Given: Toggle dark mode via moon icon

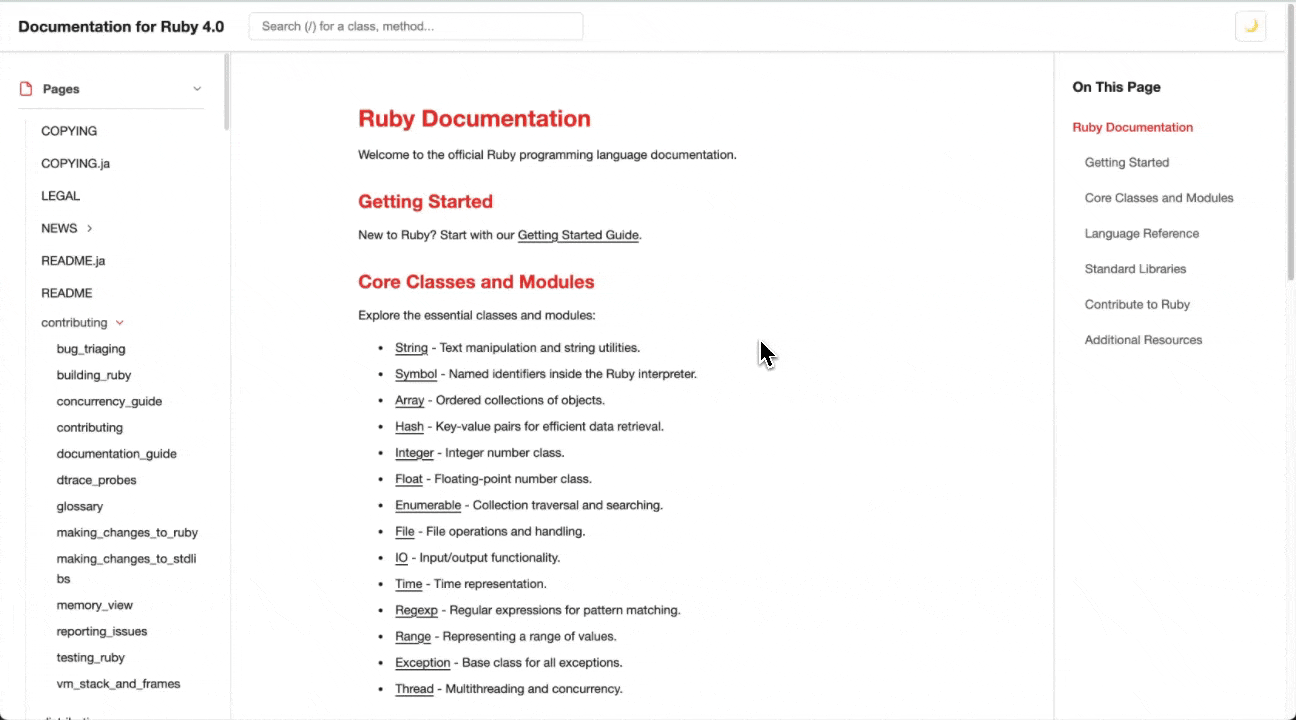Looking at the screenshot, I should 1250,26.
